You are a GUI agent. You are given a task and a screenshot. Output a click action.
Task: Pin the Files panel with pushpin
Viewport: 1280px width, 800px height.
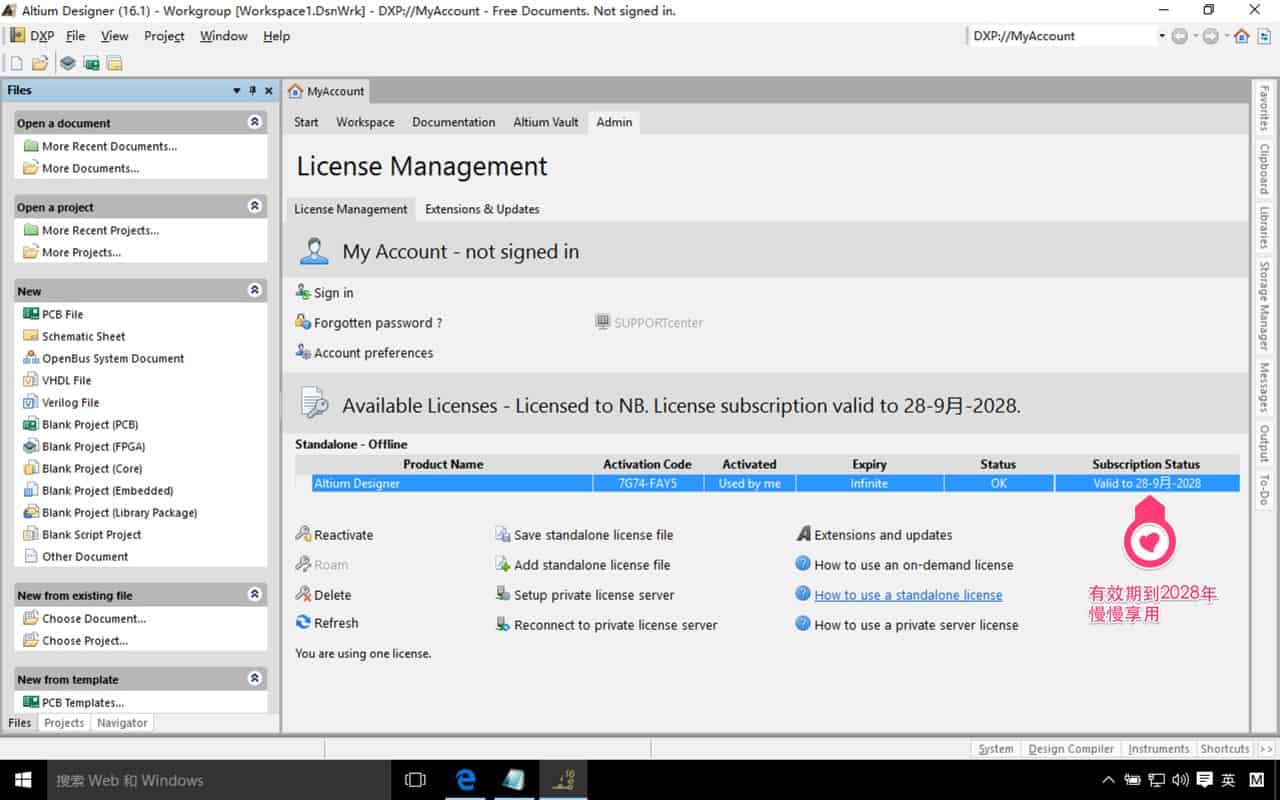(253, 90)
